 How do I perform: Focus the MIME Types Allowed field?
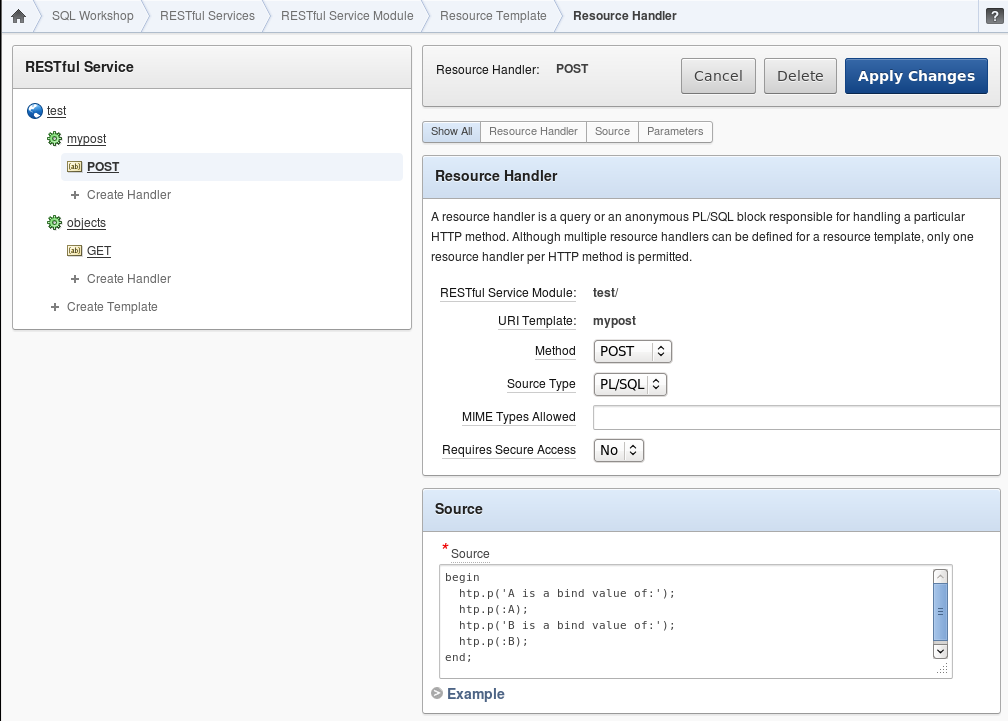tap(796, 417)
